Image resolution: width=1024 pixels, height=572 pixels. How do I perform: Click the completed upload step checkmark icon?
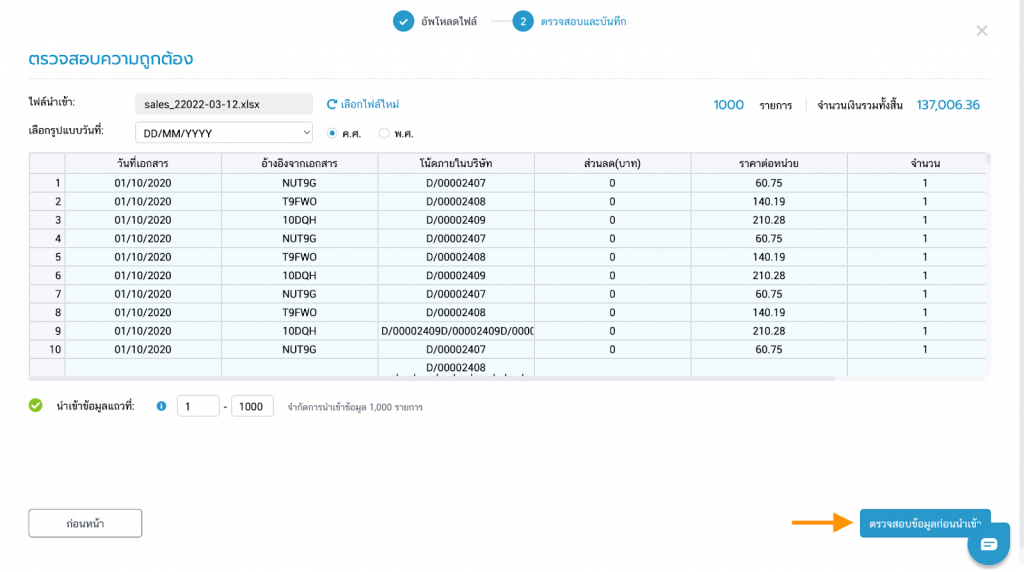point(404,21)
